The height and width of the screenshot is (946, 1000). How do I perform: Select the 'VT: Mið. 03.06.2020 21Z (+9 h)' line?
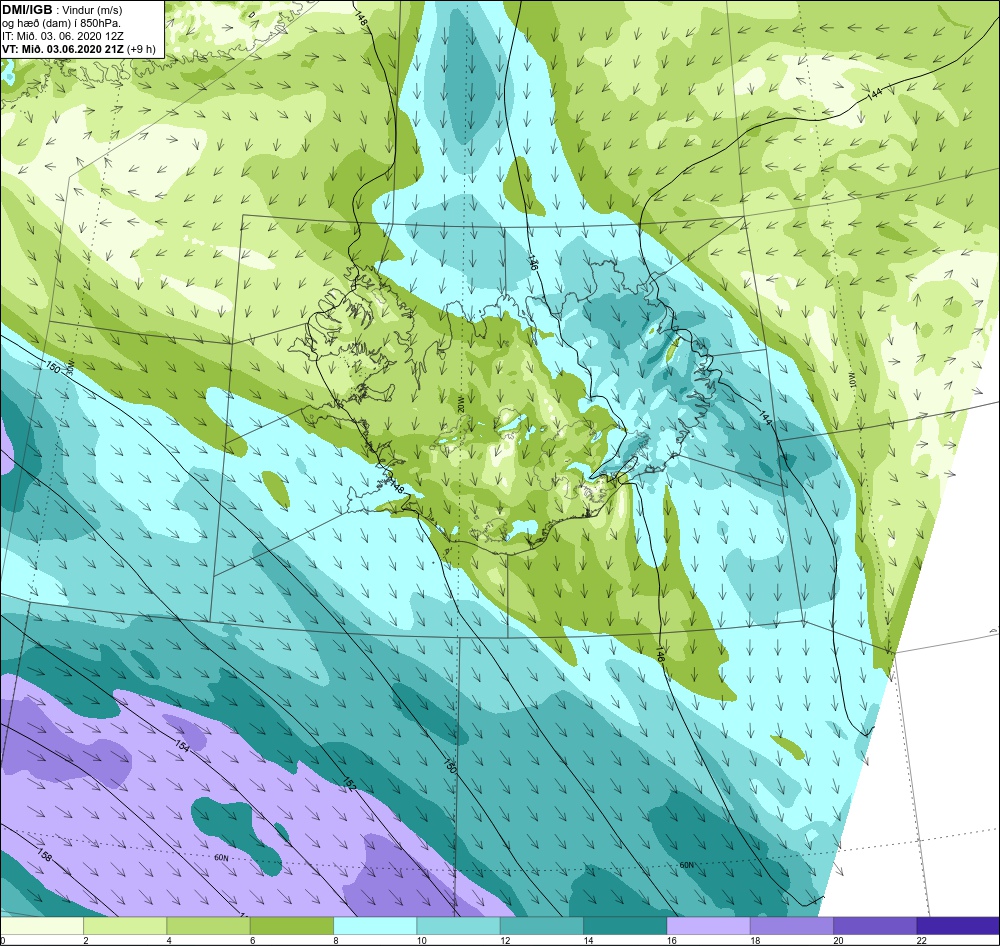click(x=79, y=49)
